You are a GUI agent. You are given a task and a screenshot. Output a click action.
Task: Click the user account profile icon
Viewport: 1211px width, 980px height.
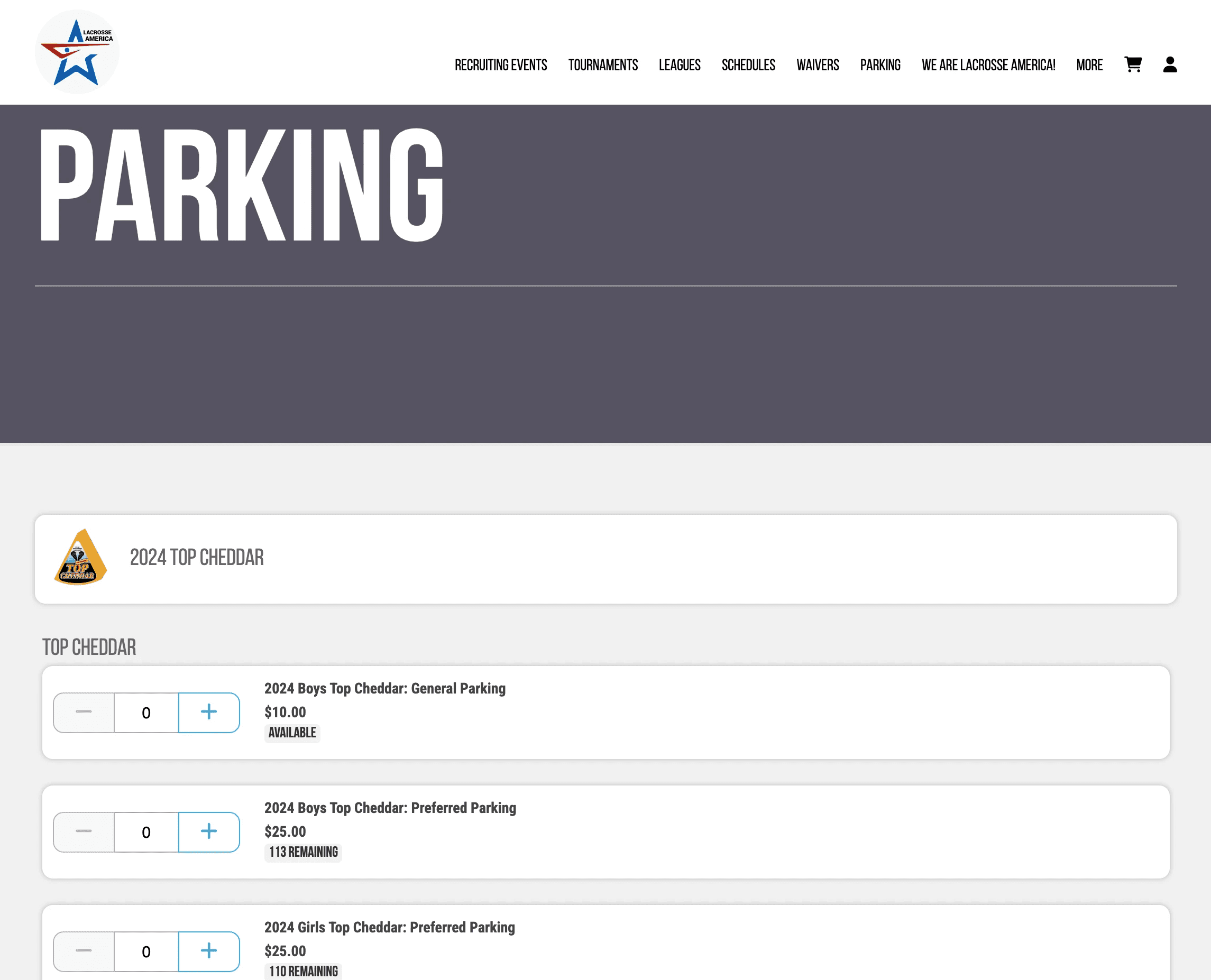point(1170,65)
